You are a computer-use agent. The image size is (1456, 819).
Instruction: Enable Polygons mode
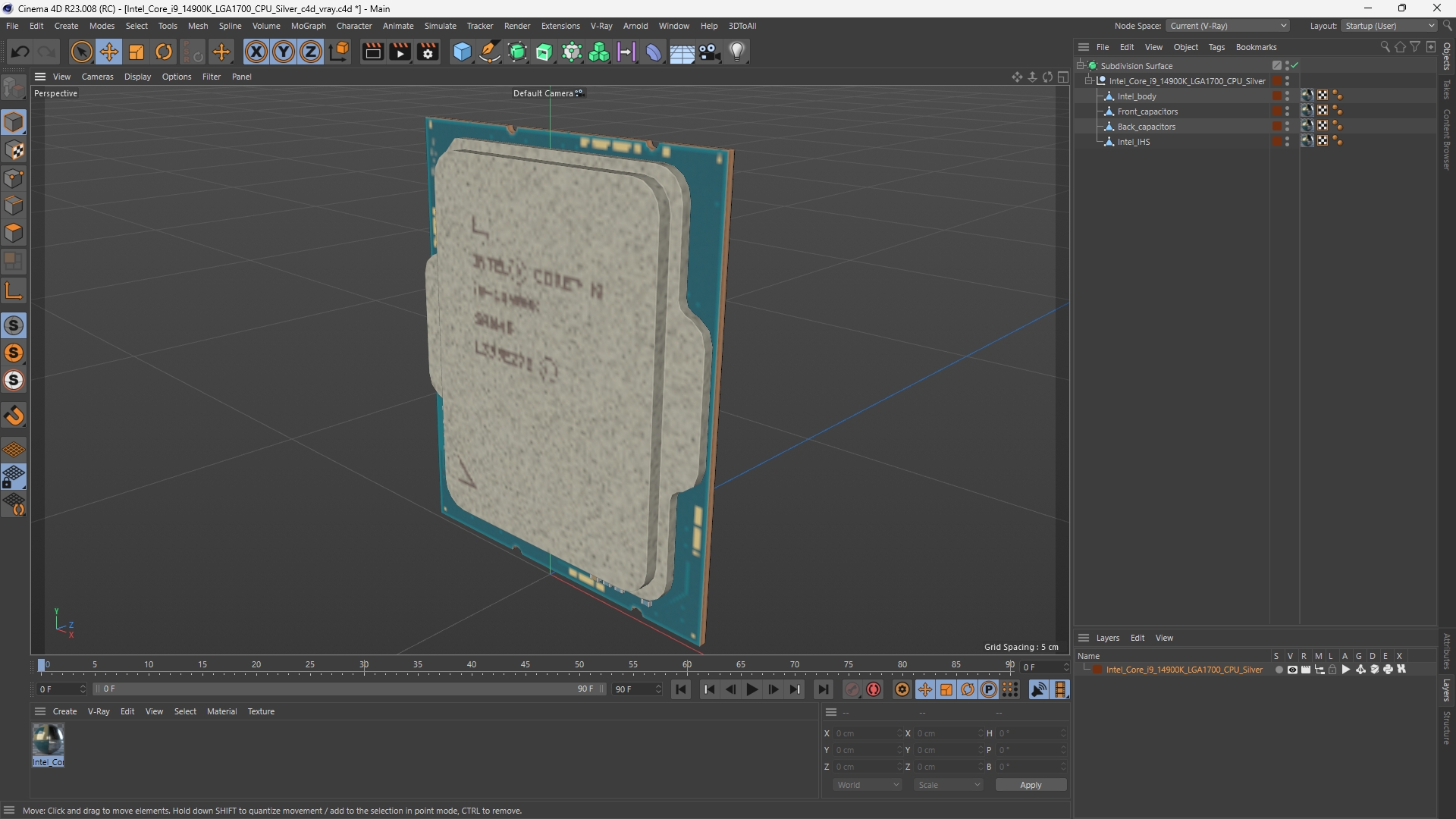pyautogui.click(x=14, y=233)
